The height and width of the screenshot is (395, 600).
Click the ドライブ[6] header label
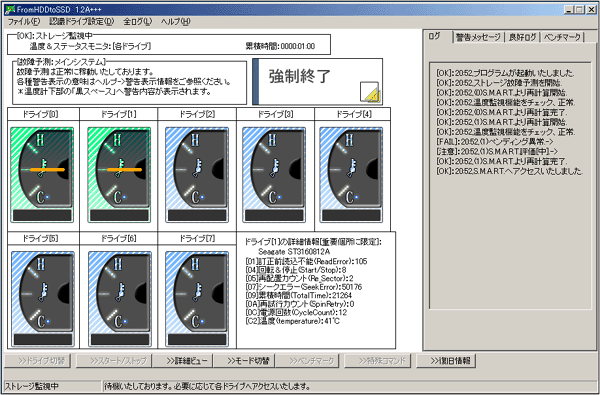pos(118,238)
